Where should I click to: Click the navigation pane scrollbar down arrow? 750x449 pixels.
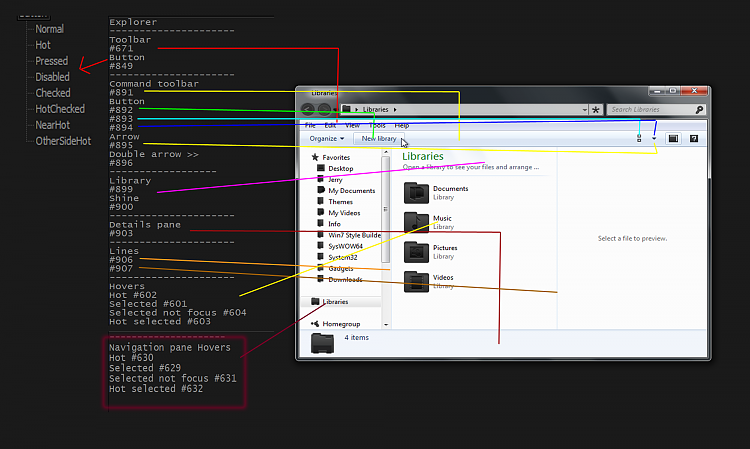coord(386,325)
